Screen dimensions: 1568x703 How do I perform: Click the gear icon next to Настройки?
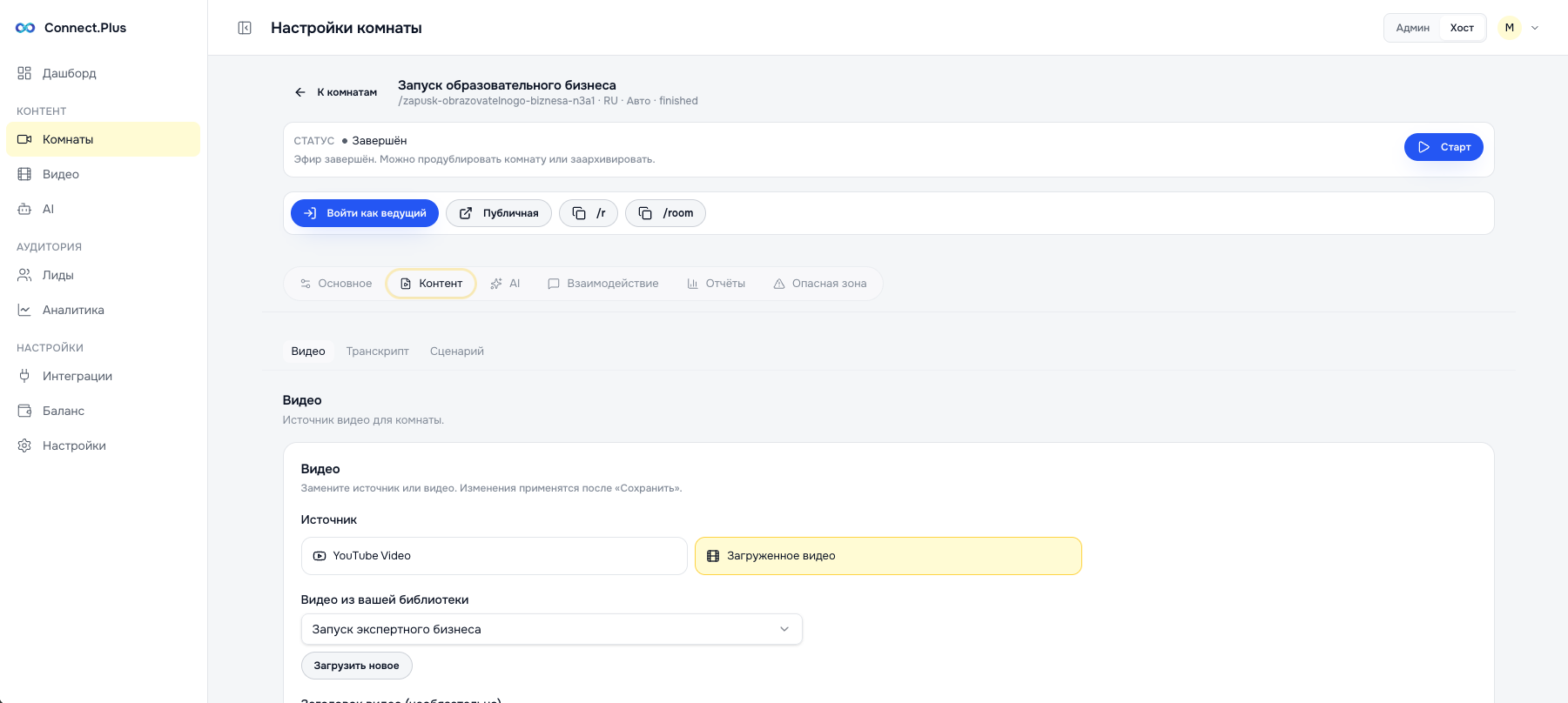pyautogui.click(x=24, y=445)
